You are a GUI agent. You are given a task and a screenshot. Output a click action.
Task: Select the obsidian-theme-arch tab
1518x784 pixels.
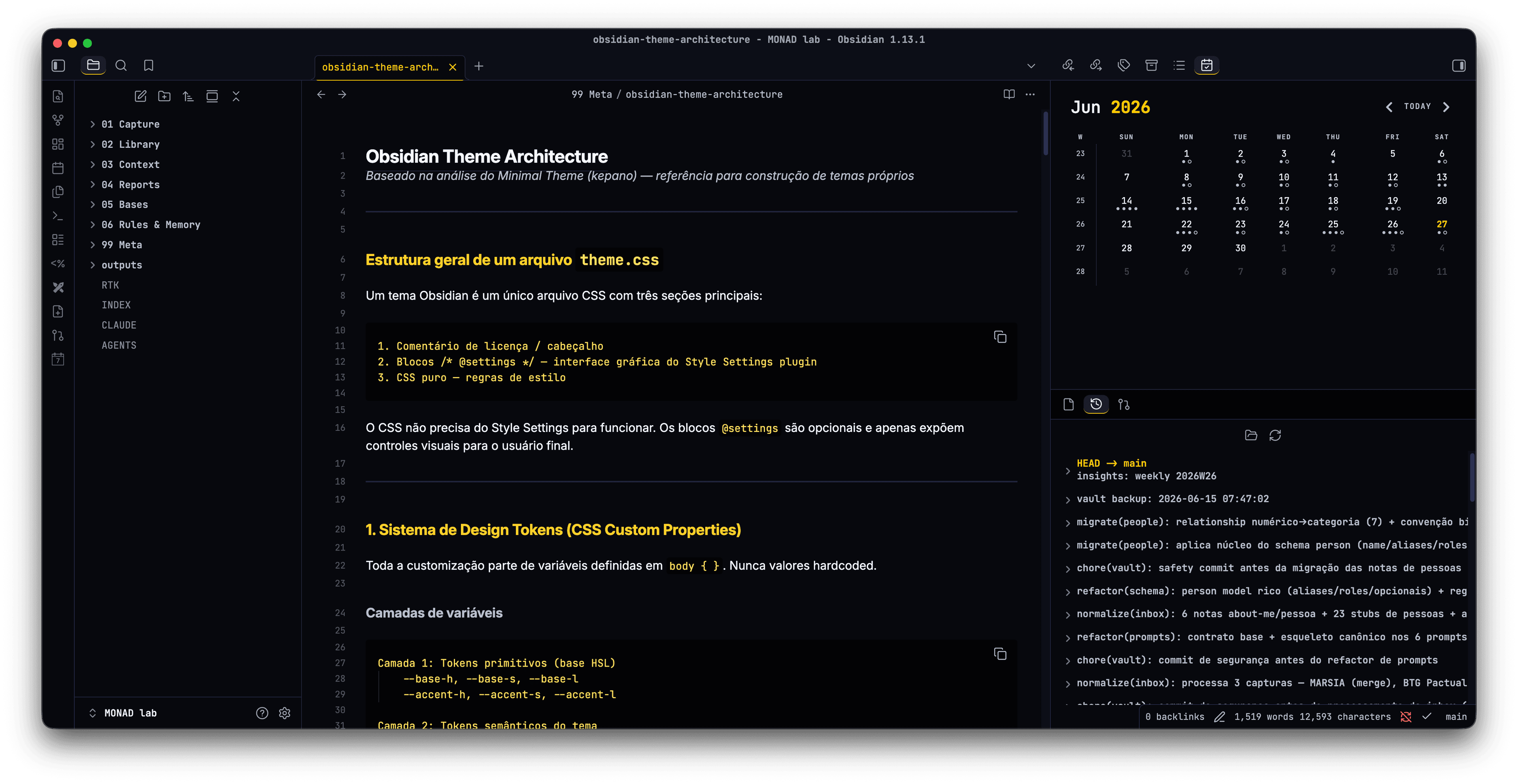(x=380, y=67)
